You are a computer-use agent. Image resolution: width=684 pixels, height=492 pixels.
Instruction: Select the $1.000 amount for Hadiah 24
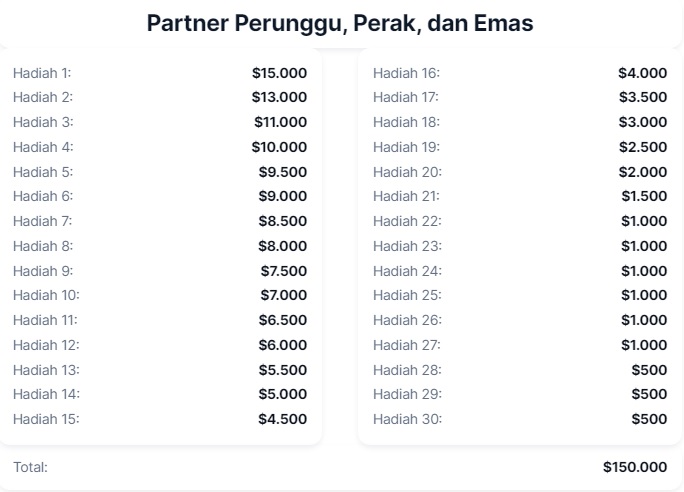[x=644, y=271]
